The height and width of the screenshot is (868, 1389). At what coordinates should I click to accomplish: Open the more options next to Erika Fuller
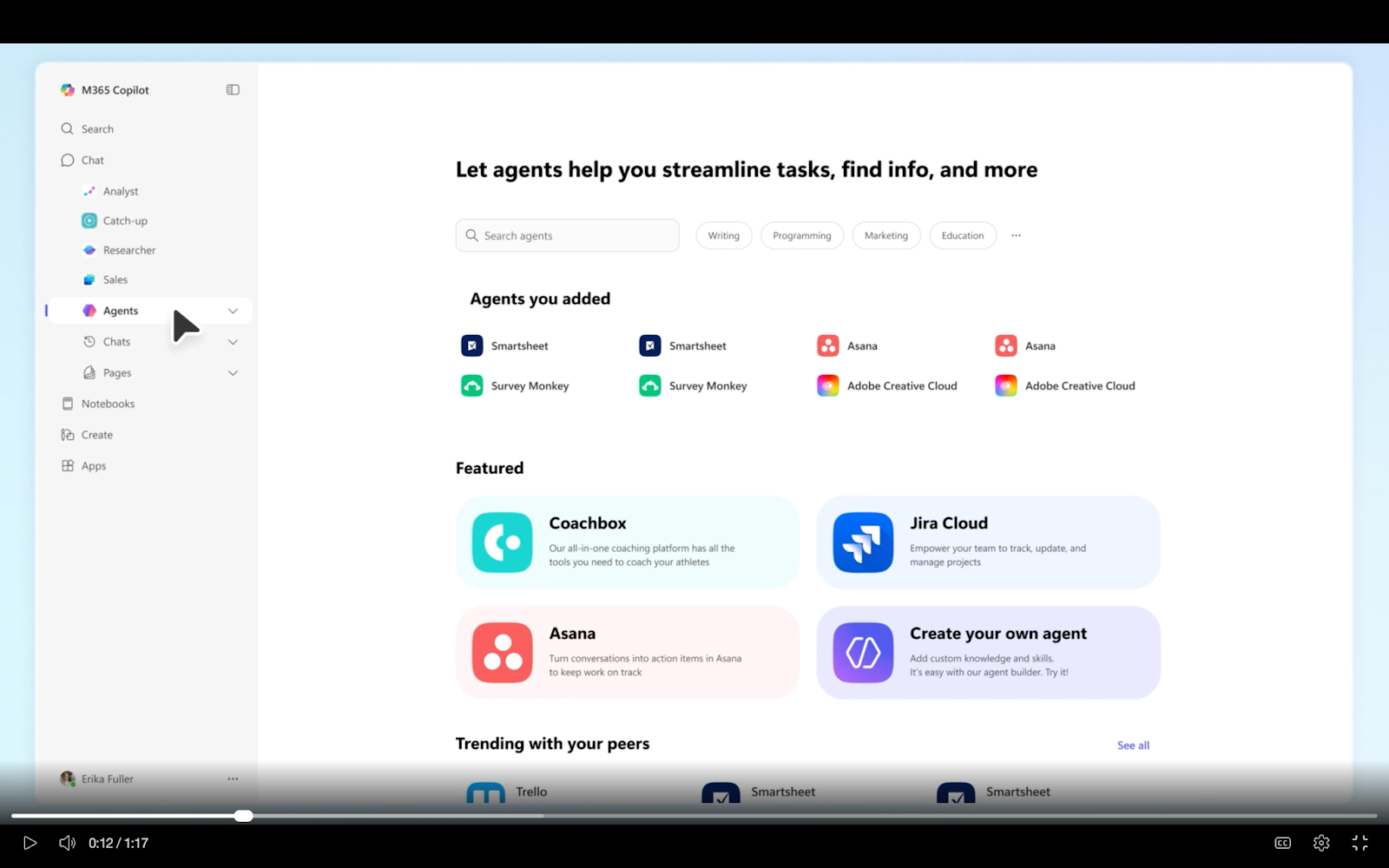click(233, 779)
